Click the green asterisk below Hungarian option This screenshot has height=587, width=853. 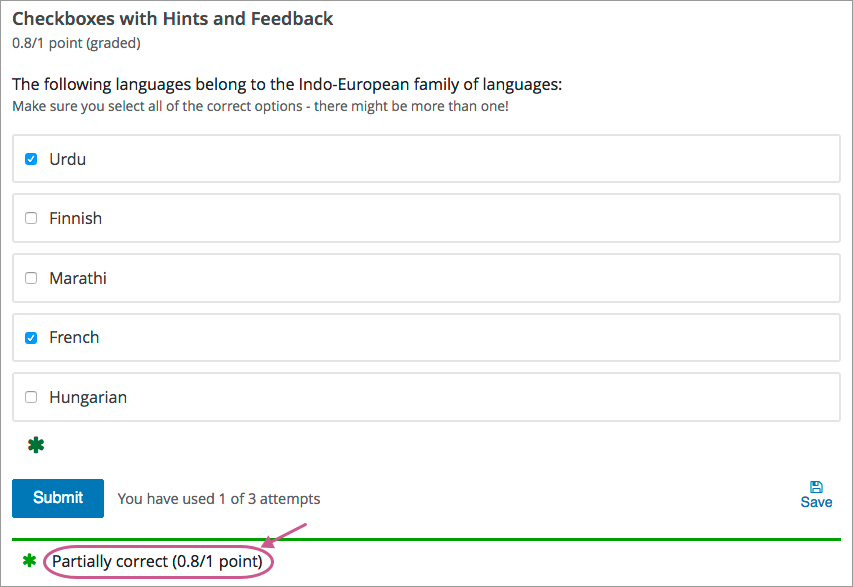[36, 445]
